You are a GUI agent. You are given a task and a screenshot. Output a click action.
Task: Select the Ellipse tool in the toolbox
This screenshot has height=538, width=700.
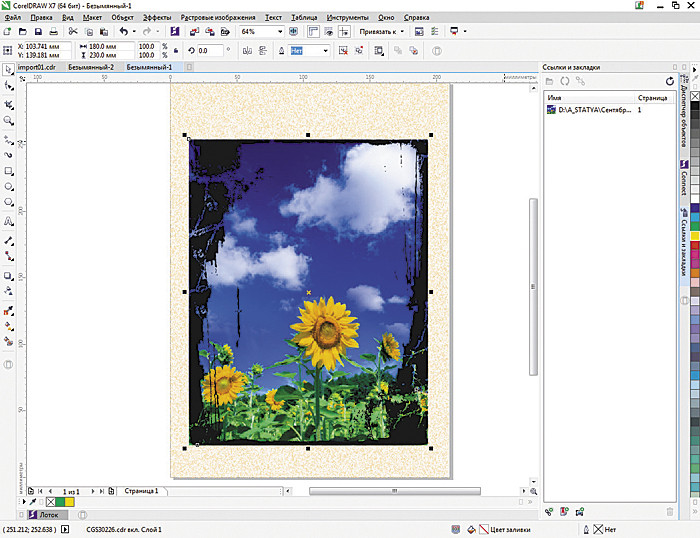[8, 188]
